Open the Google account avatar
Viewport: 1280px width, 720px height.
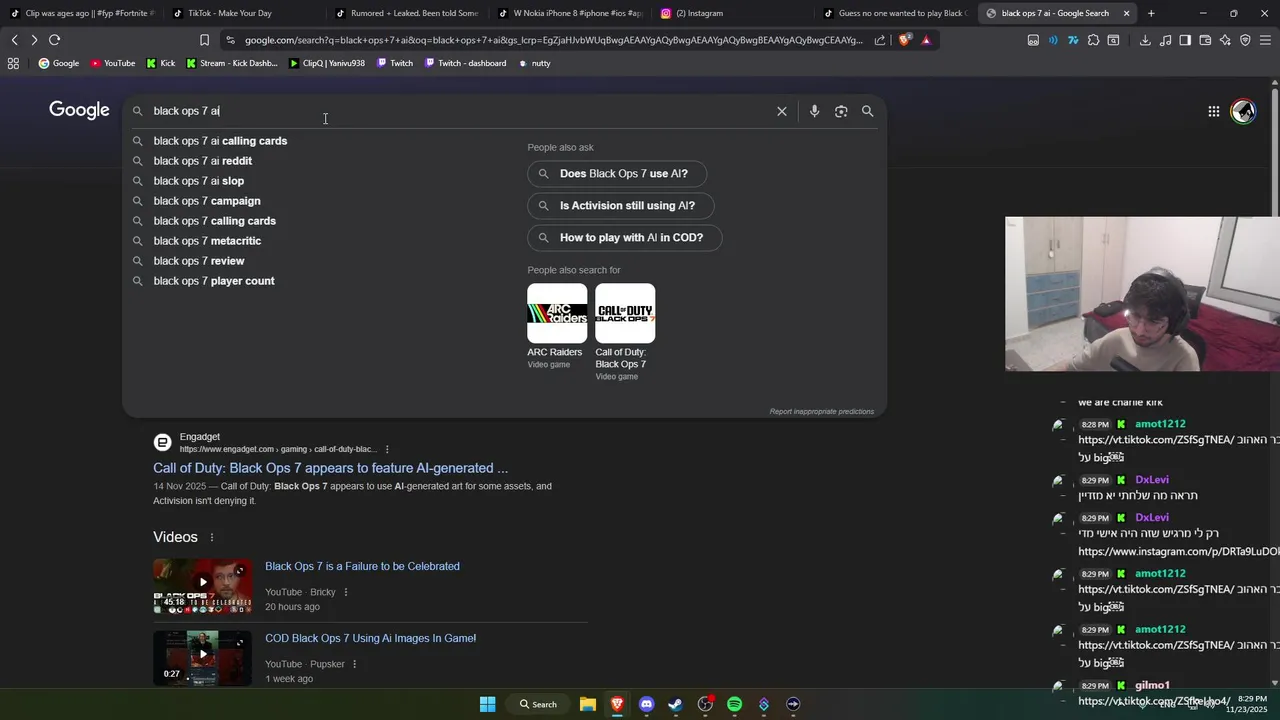[1243, 111]
